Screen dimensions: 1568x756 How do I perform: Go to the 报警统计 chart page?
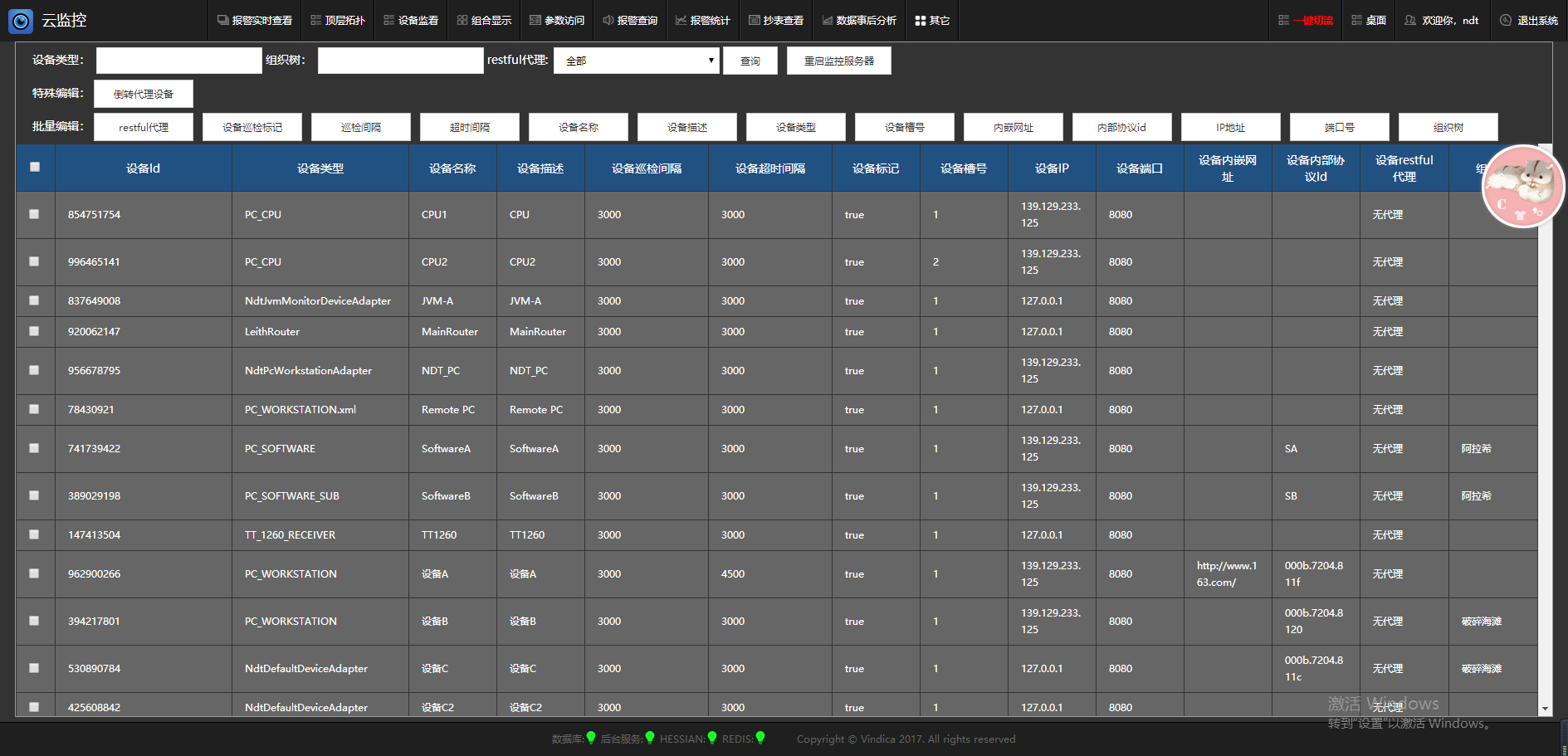point(702,21)
